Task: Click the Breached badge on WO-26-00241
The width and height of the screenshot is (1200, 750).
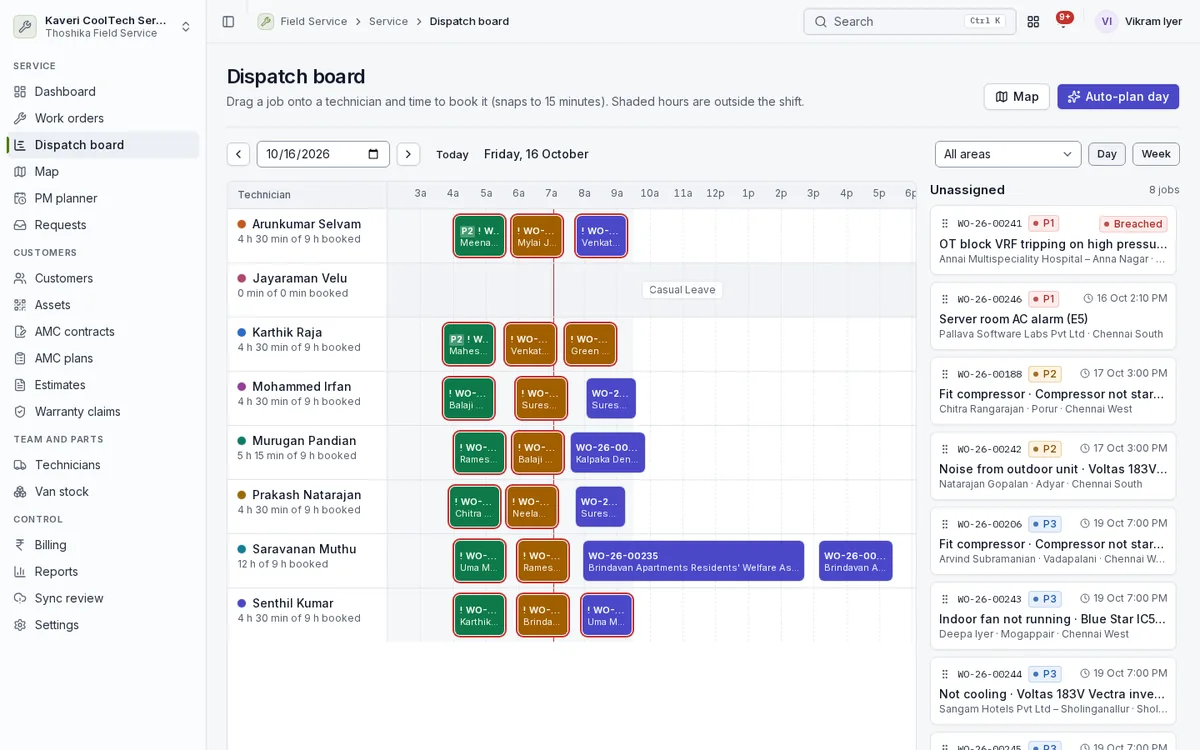Action: click(x=1133, y=224)
